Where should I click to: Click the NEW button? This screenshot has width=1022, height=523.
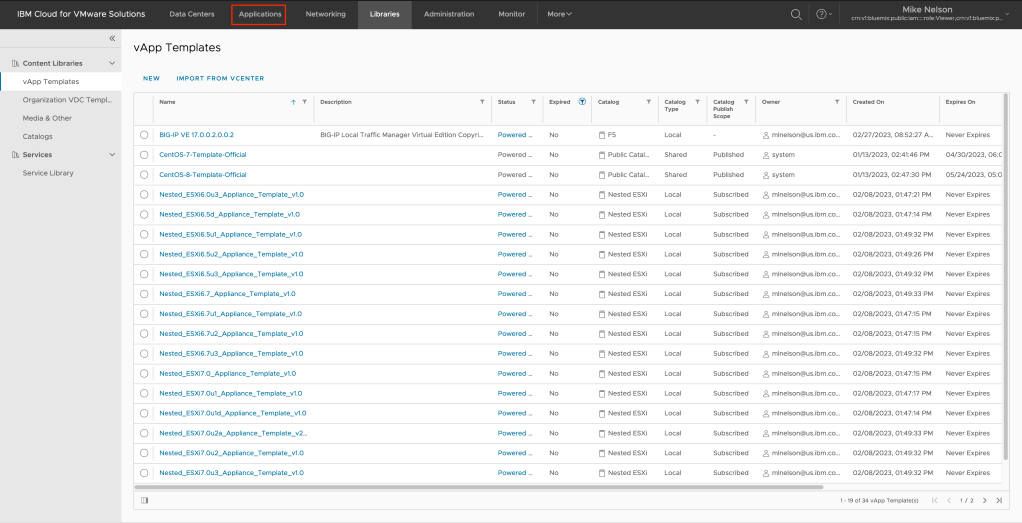151,78
